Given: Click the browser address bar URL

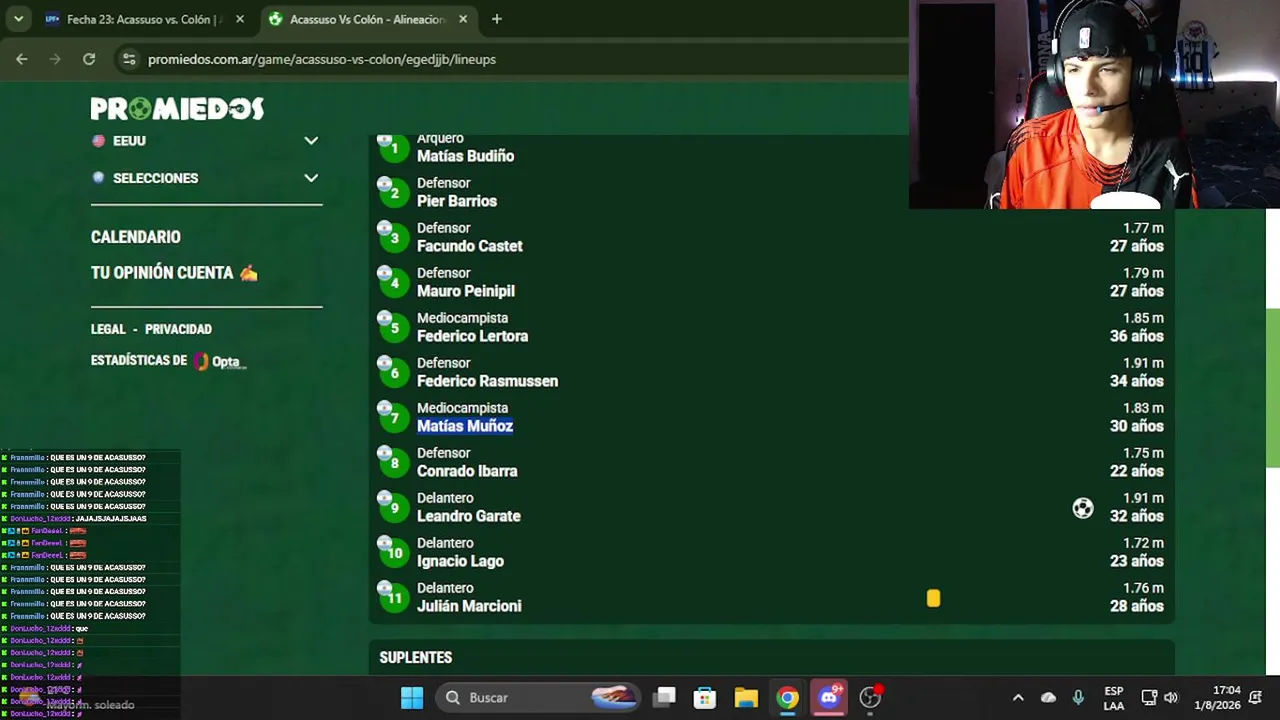Looking at the screenshot, I should point(322,59).
